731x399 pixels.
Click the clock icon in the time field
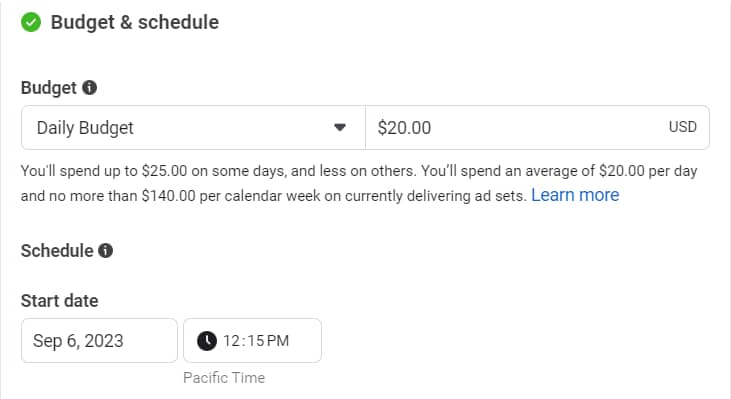pyautogui.click(x=207, y=341)
